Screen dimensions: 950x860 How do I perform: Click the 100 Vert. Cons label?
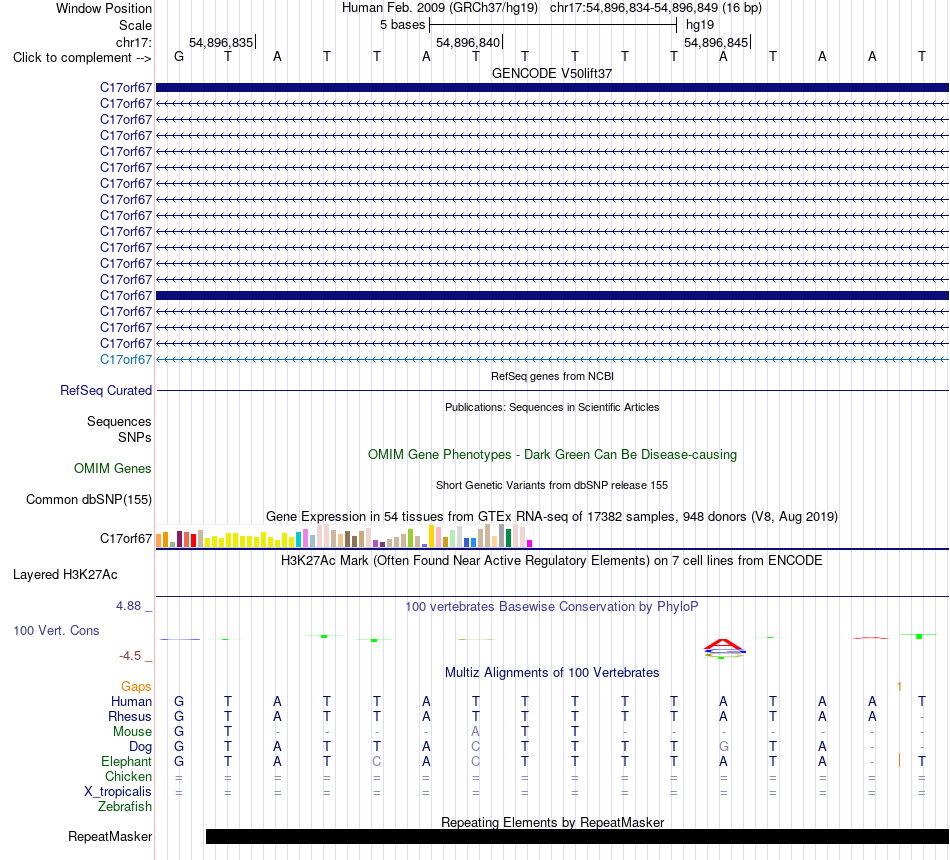point(56,630)
